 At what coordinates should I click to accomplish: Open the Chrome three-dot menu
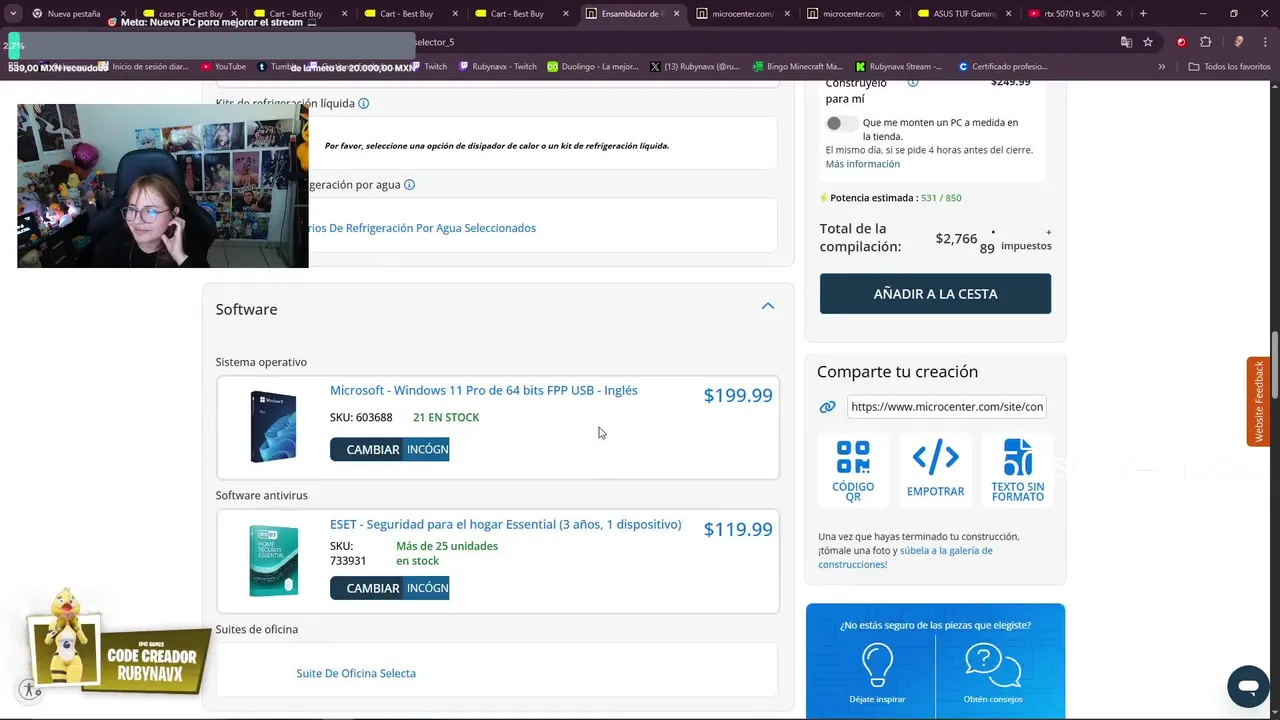coord(1264,42)
